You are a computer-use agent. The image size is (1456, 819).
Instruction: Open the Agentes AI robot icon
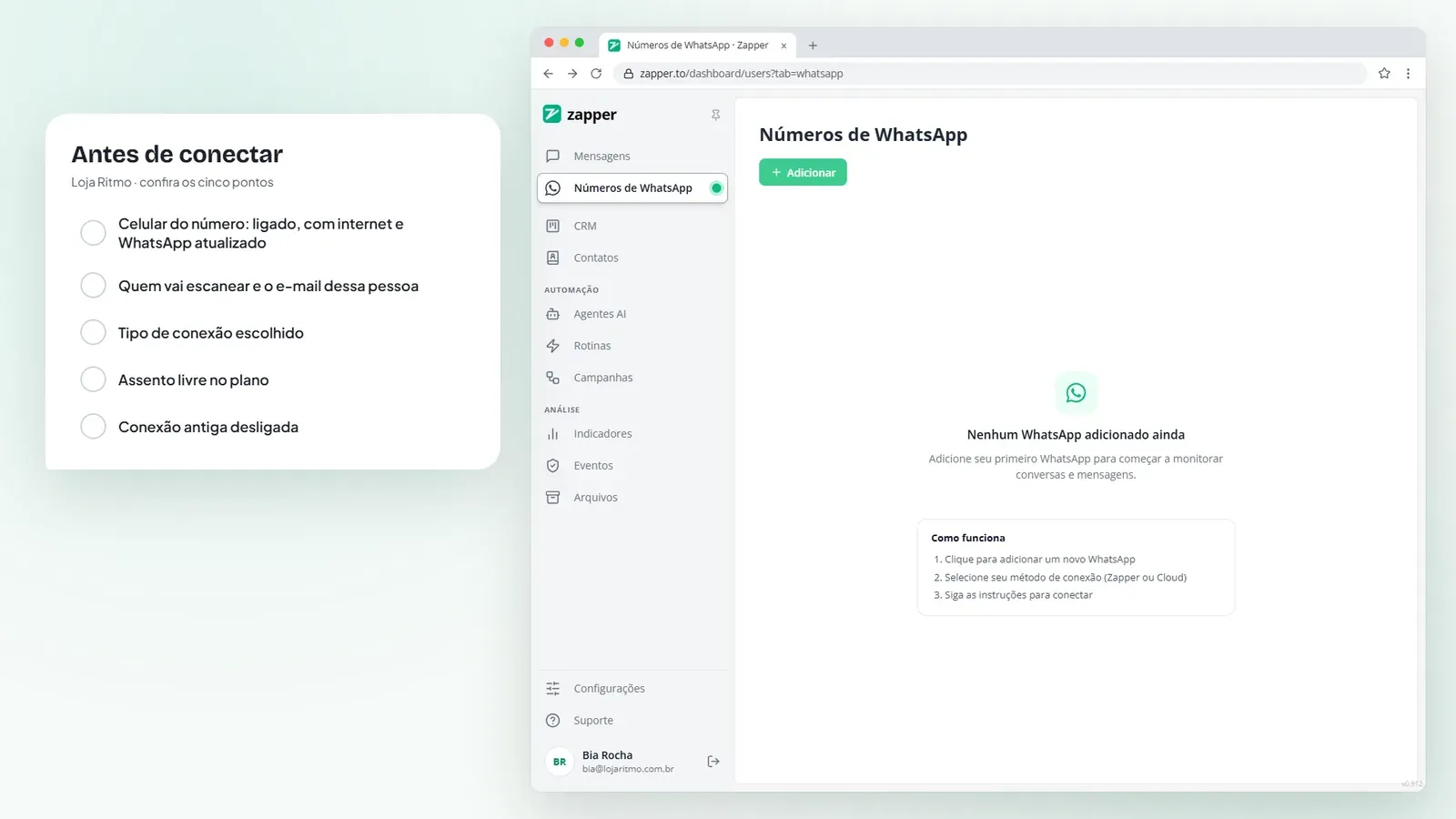coord(552,314)
